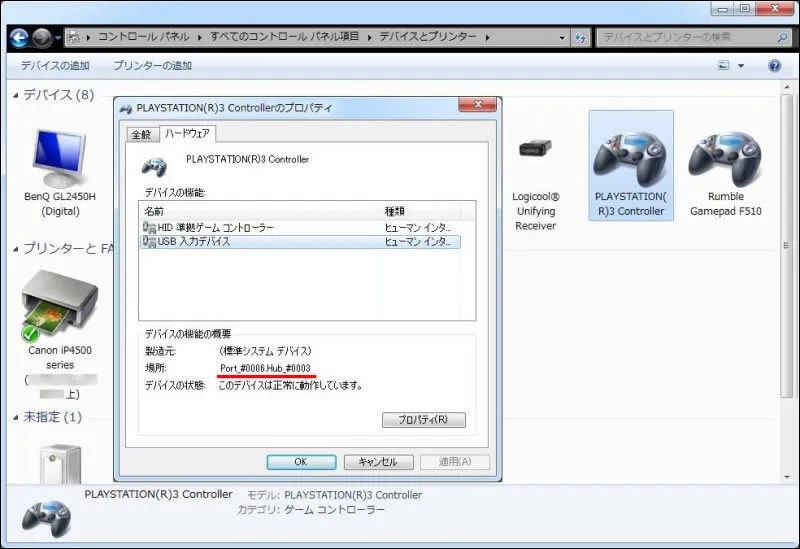This screenshot has width=800, height=549.
Task: Select デバイスとプリンター breadcrumb
Action: [x=428, y=37]
